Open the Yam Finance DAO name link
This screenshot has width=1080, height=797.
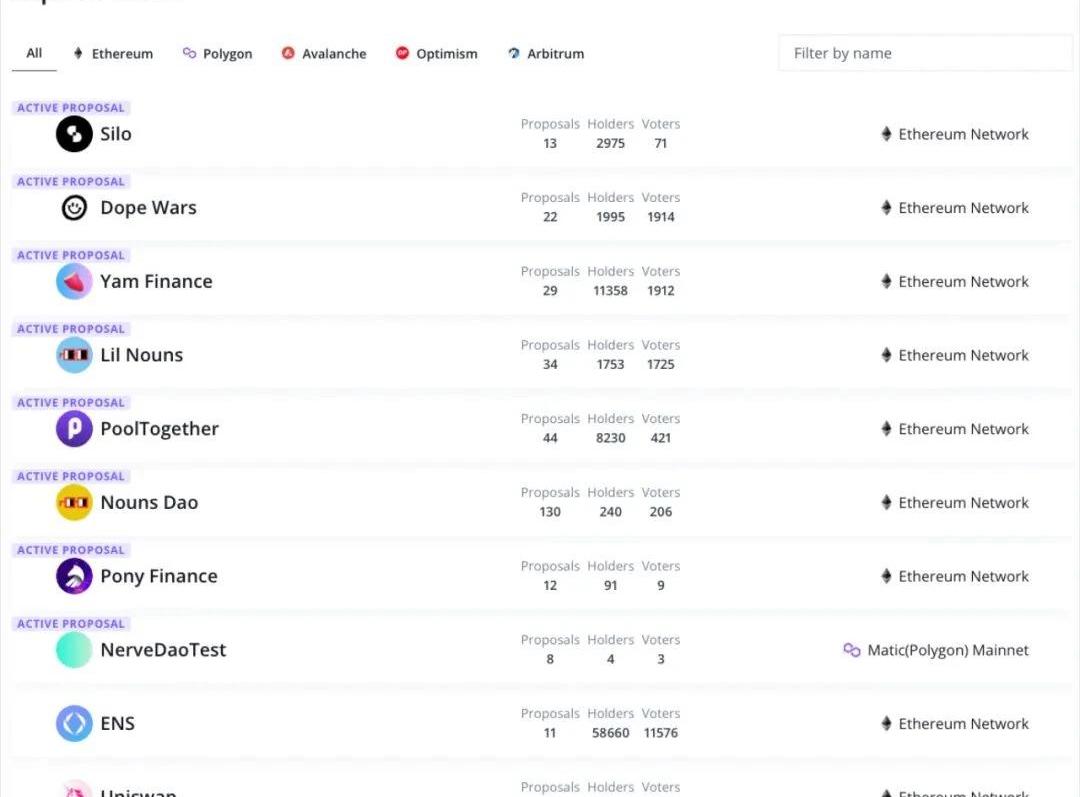[x=156, y=282]
